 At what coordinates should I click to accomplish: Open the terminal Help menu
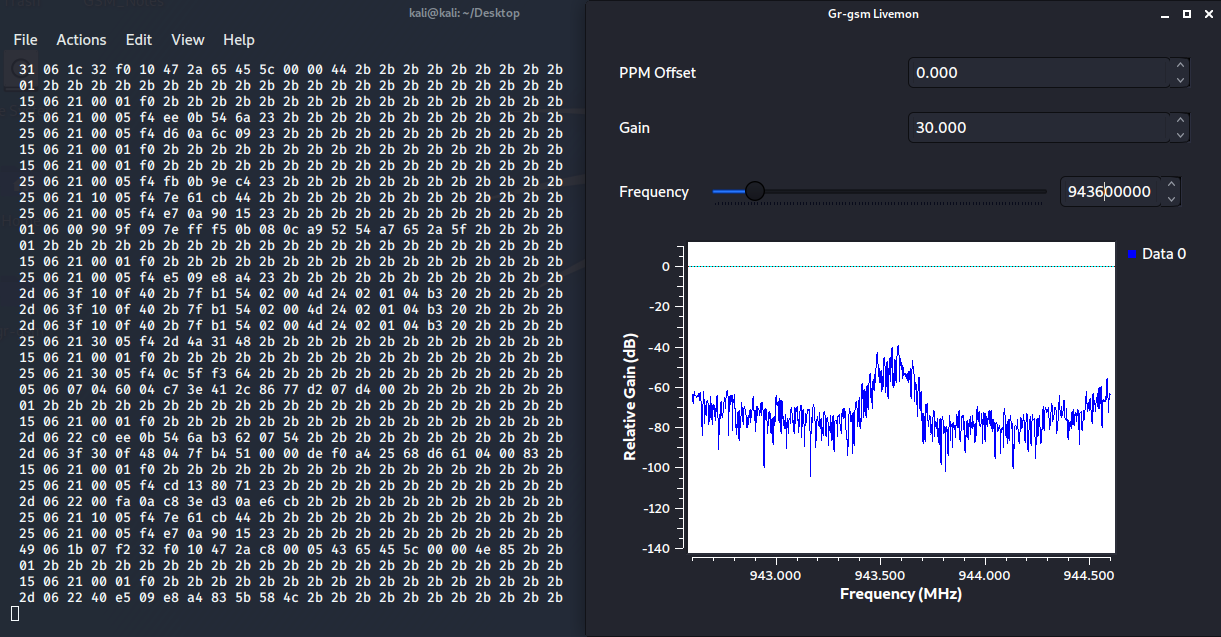click(x=239, y=40)
